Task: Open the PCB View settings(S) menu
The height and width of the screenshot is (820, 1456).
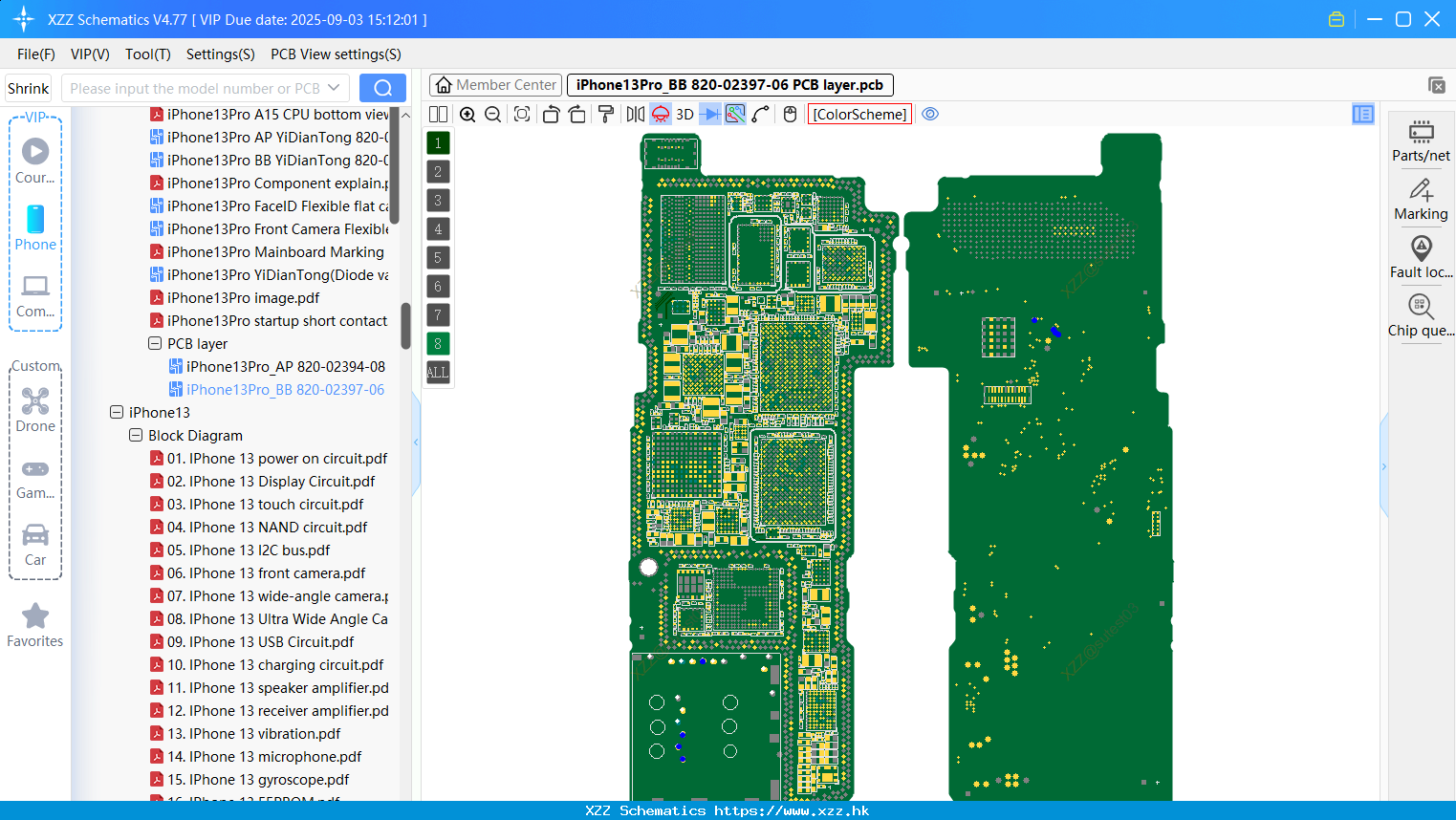Action: pyautogui.click(x=336, y=54)
